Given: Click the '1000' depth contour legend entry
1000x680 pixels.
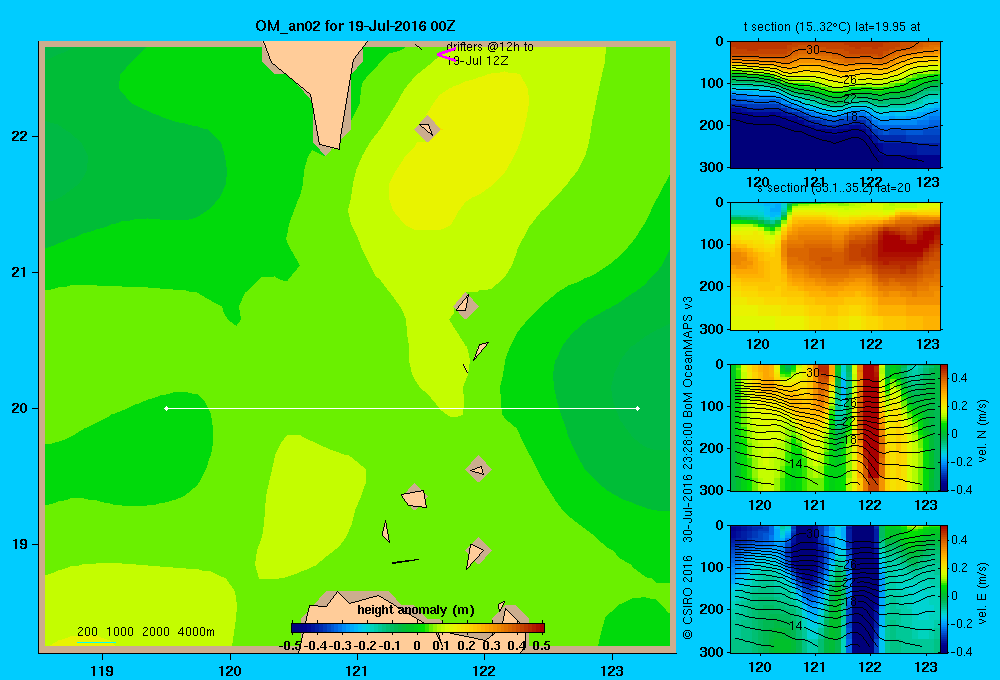Looking at the screenshot, I should (120, 632).
